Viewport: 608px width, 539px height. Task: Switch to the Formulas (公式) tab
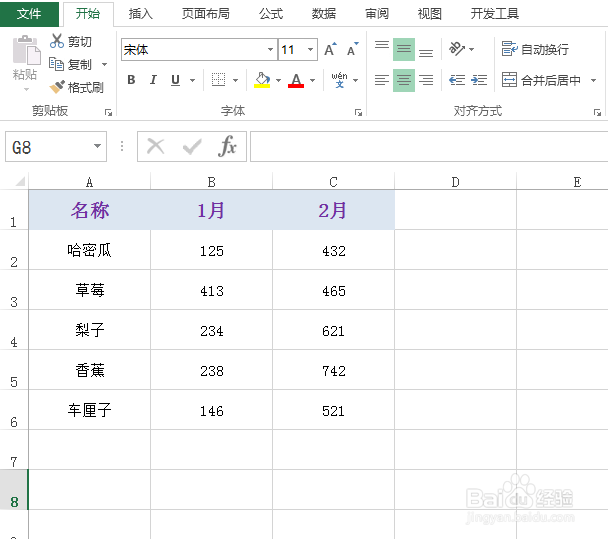pos(271,14)
